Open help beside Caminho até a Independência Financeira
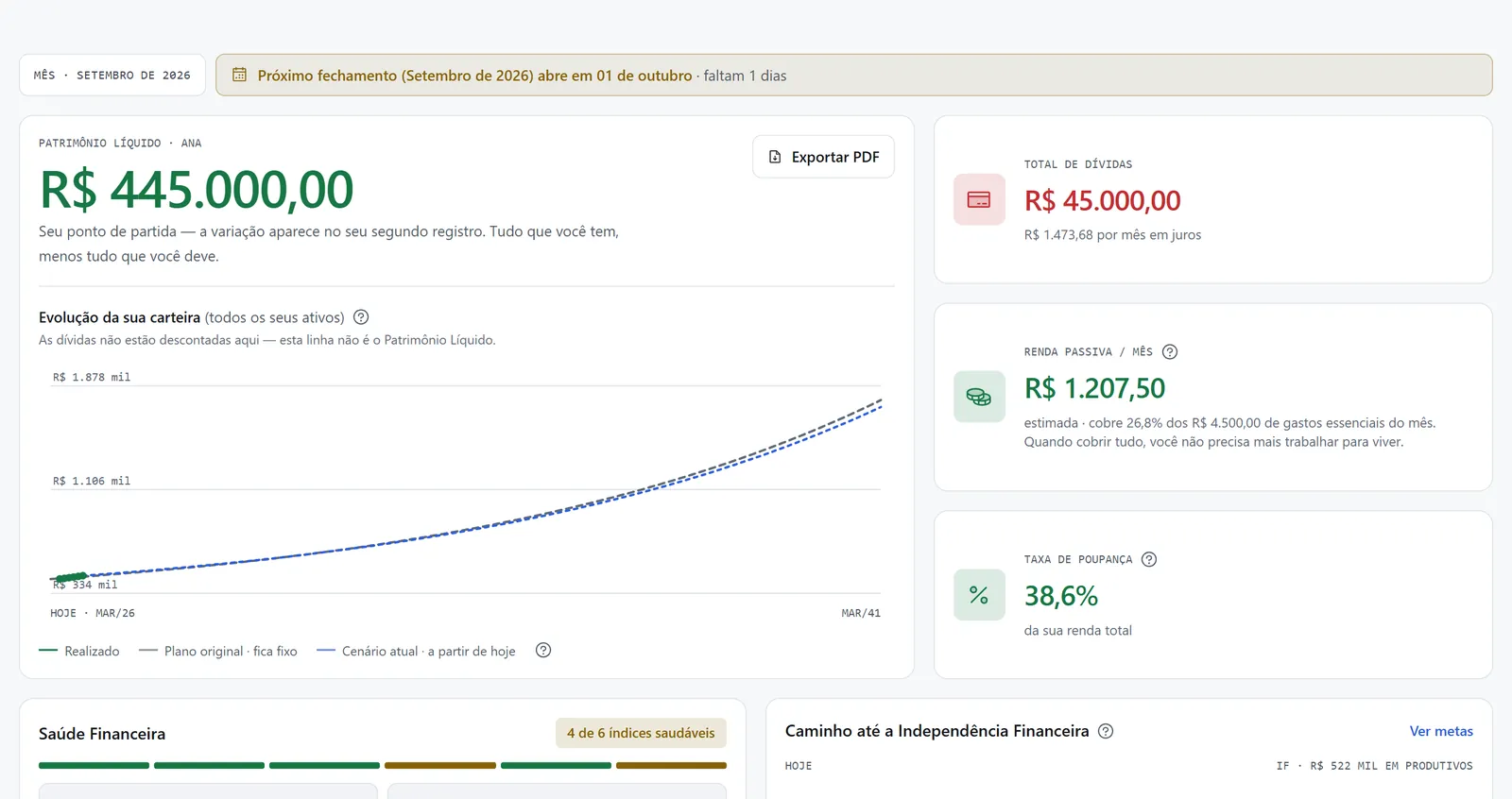 1106,731
